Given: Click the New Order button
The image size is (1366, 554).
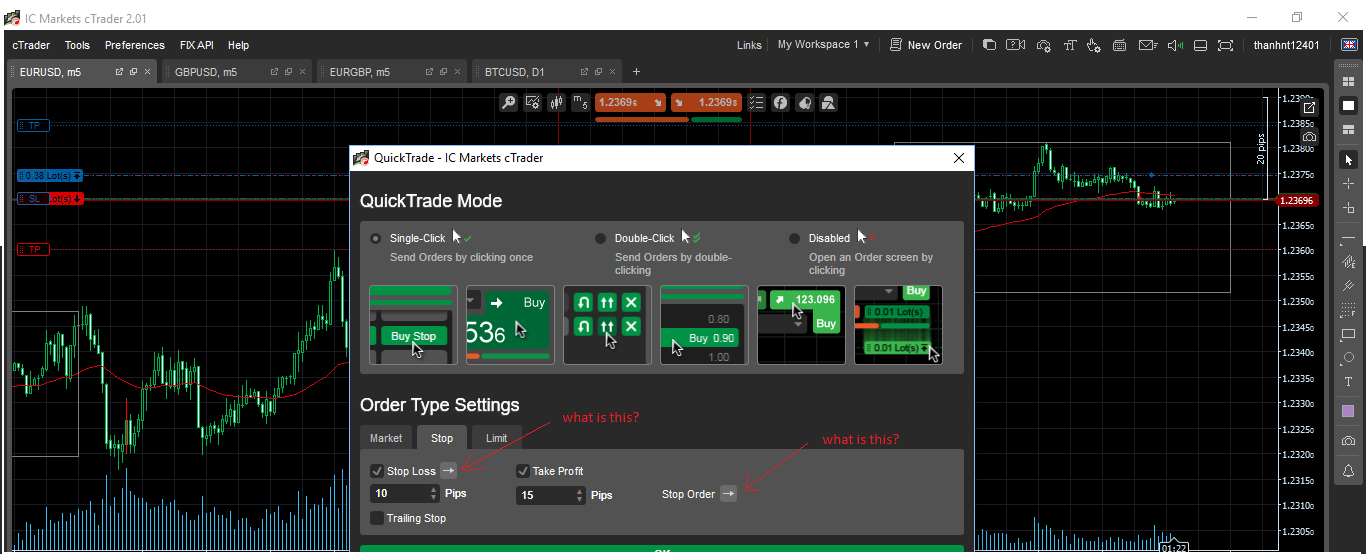Looking at the screenshot, I should coord(926,45).
